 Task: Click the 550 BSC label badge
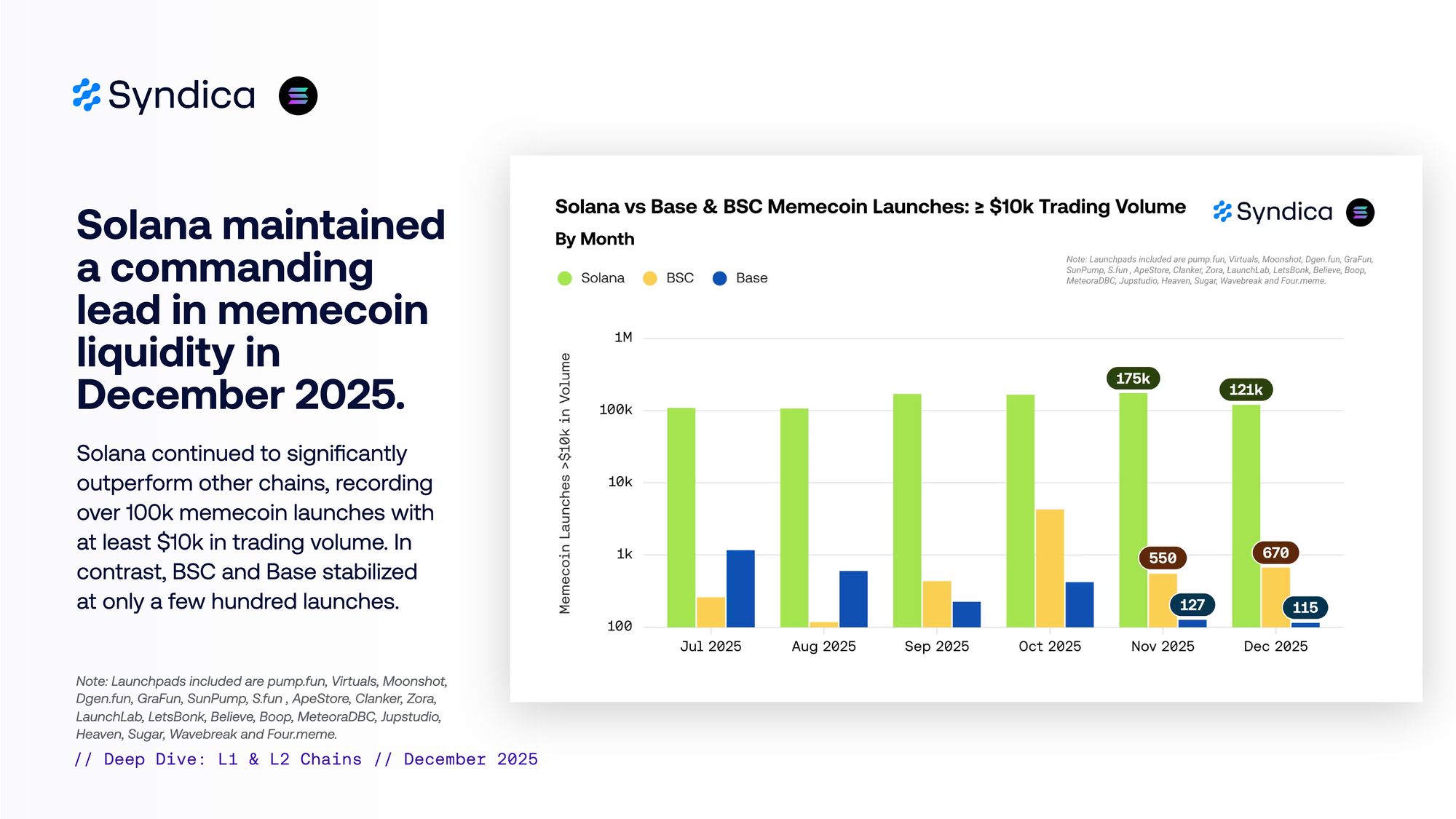1162,558
